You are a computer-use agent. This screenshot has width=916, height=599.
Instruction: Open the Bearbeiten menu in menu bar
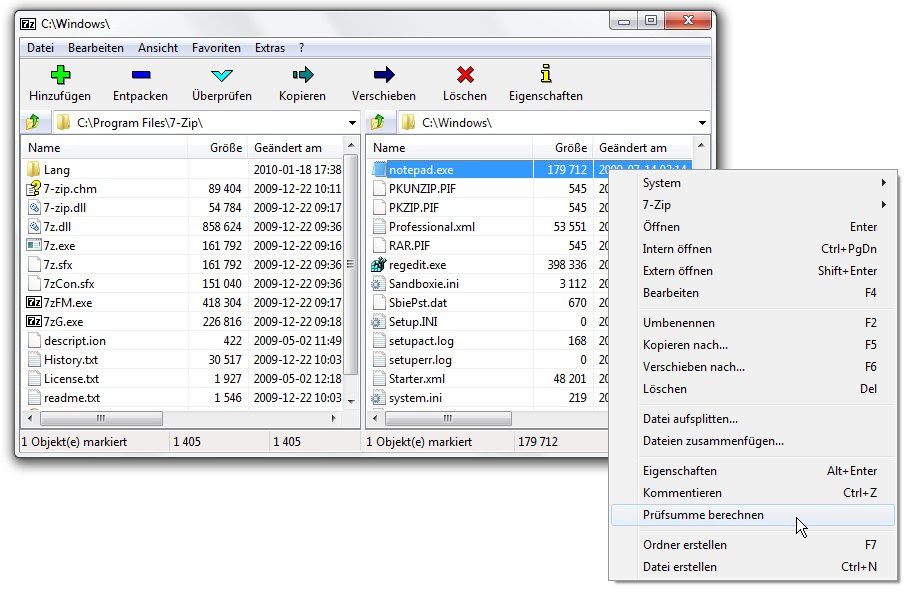(x=96, y=48)
